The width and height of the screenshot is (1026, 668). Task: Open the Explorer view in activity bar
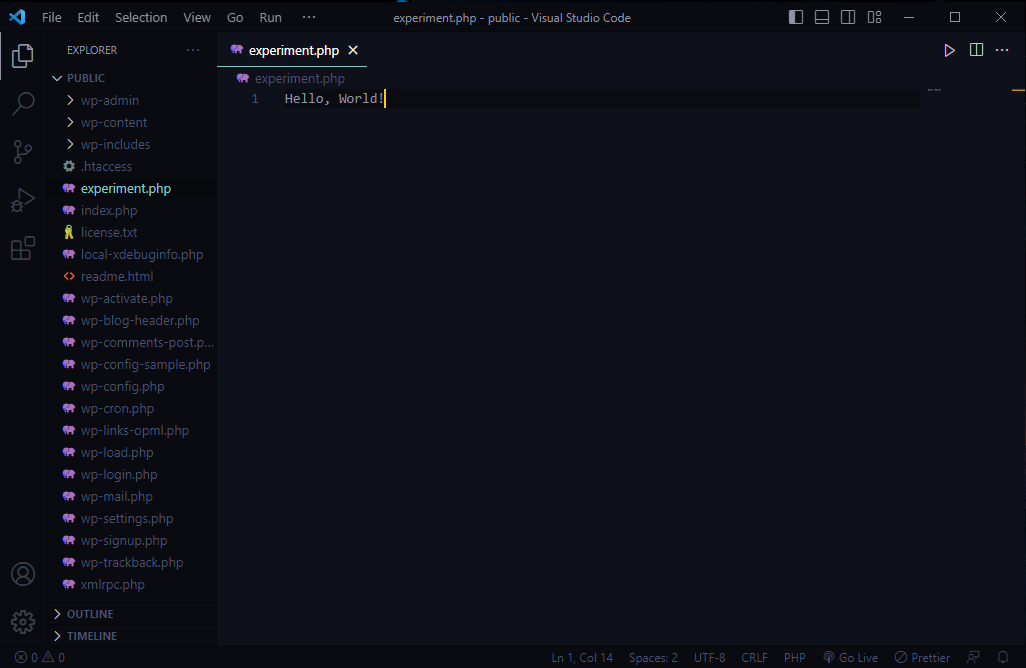(x=23, y=56)
